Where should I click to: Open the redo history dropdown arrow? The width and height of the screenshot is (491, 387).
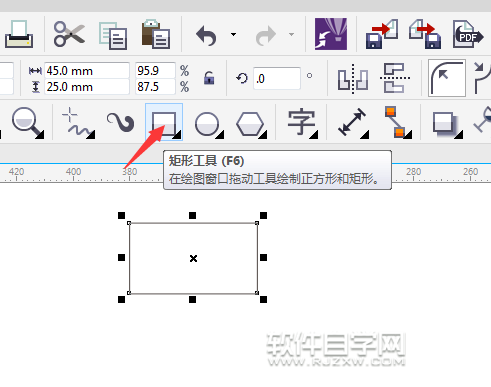(x=291, y=34)
